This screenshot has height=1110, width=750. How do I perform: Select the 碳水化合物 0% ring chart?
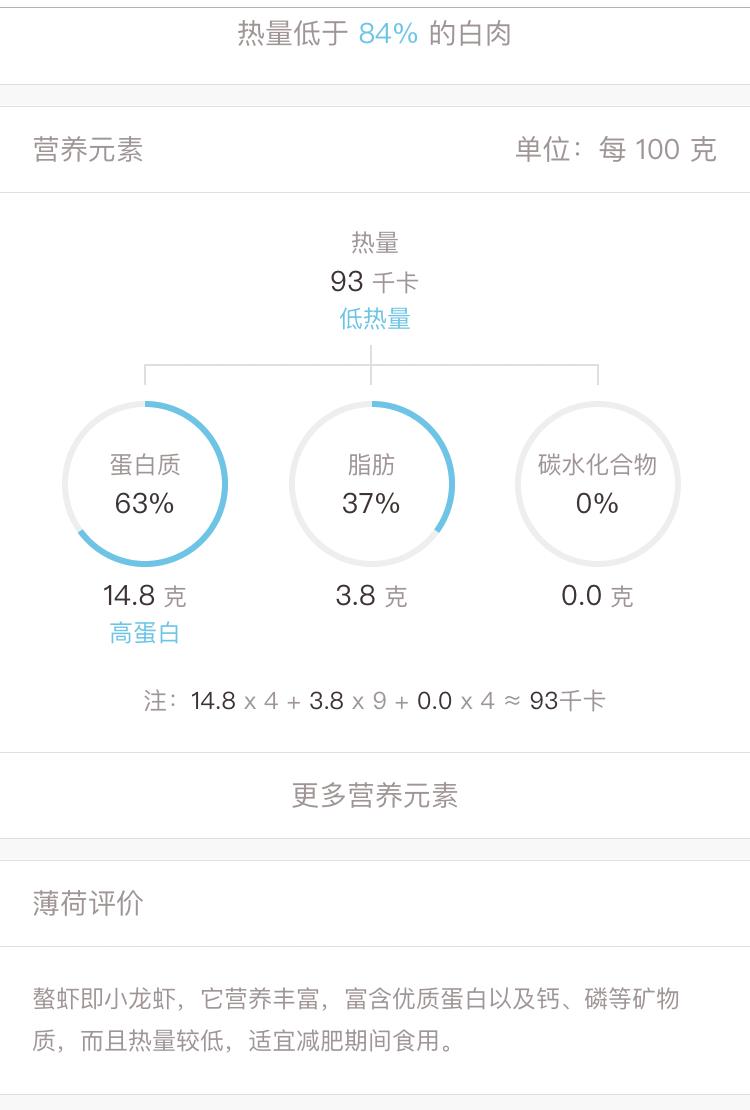coord(598,484)
